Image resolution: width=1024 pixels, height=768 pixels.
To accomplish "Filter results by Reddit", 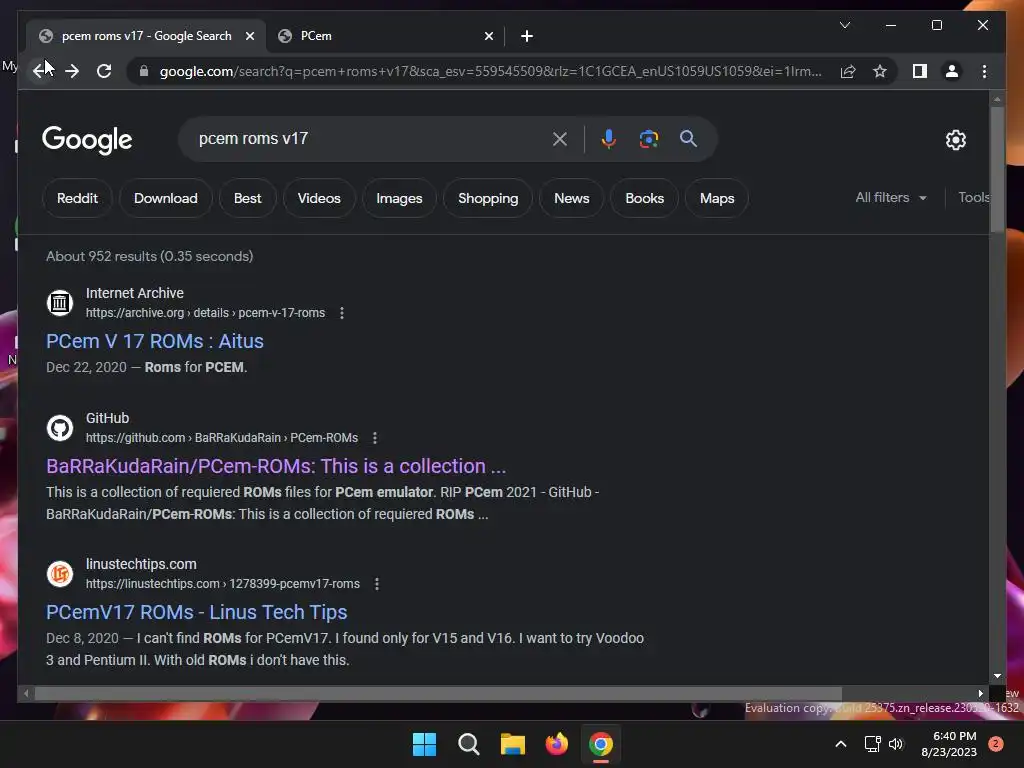I will point(77,198).
